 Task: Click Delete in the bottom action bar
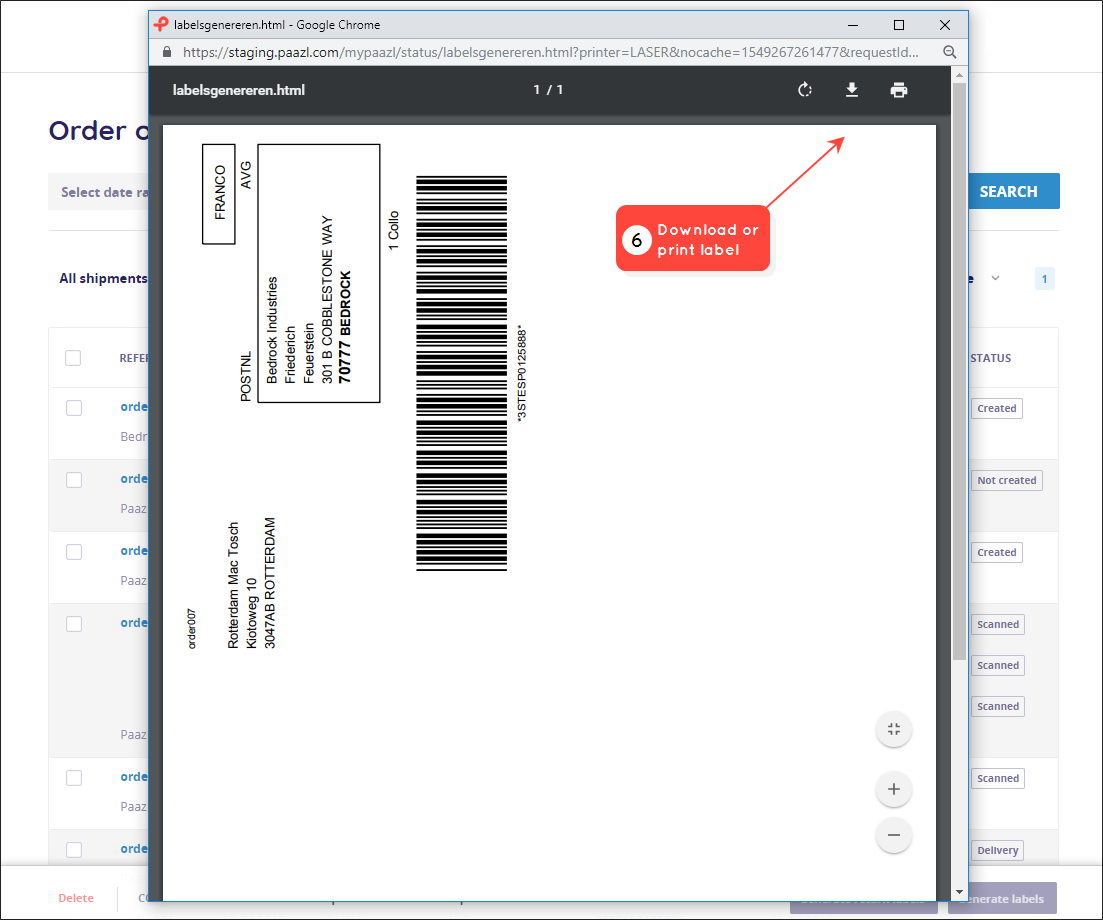point(76,898)
